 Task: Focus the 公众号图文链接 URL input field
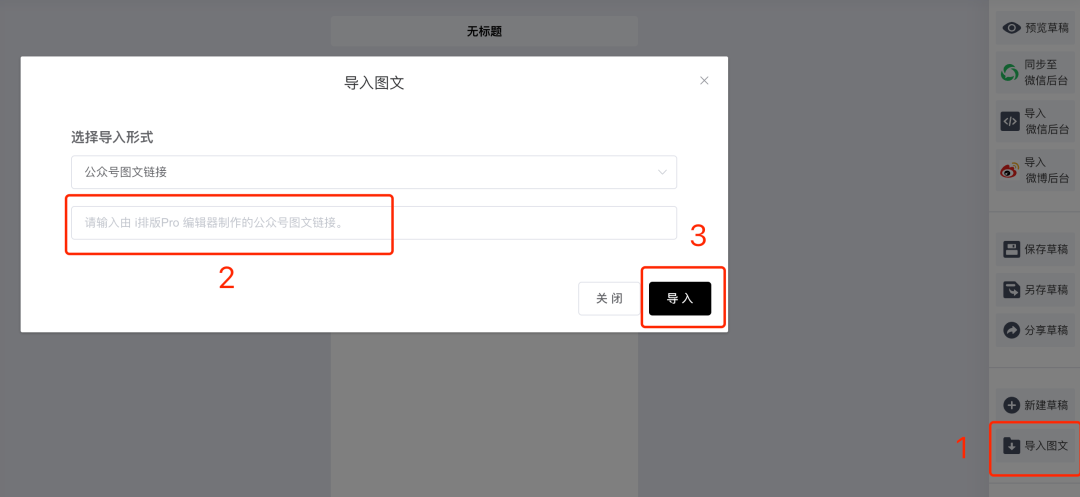click(374, 223)
